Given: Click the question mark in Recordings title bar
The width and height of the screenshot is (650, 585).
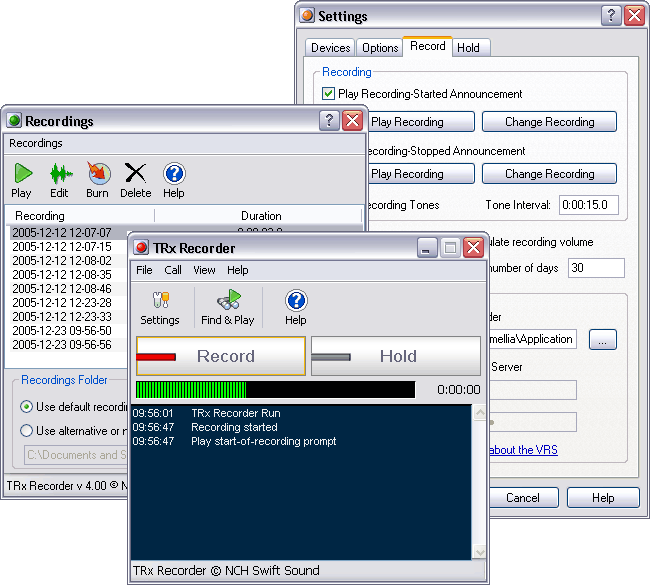Looking at the screenshot, I should point(330,121).
